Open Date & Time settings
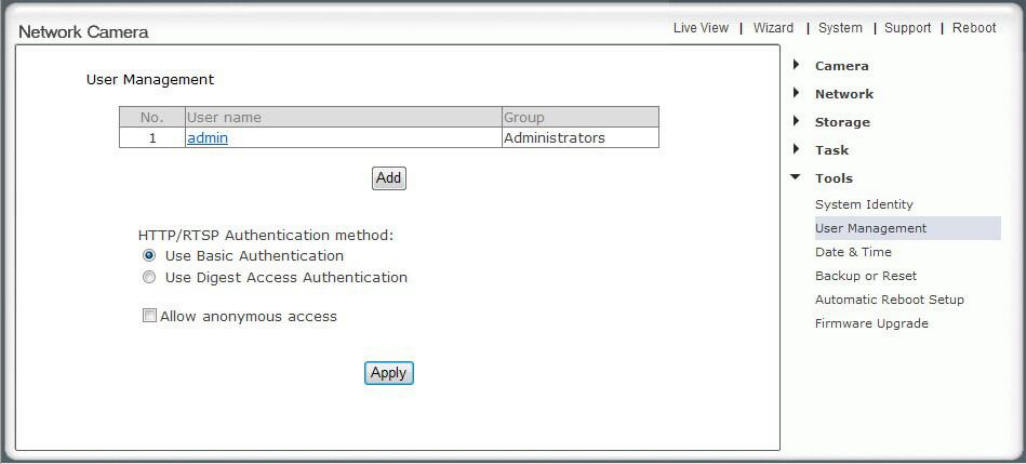This screenshot has height=464, width=1026. point(853,252)
